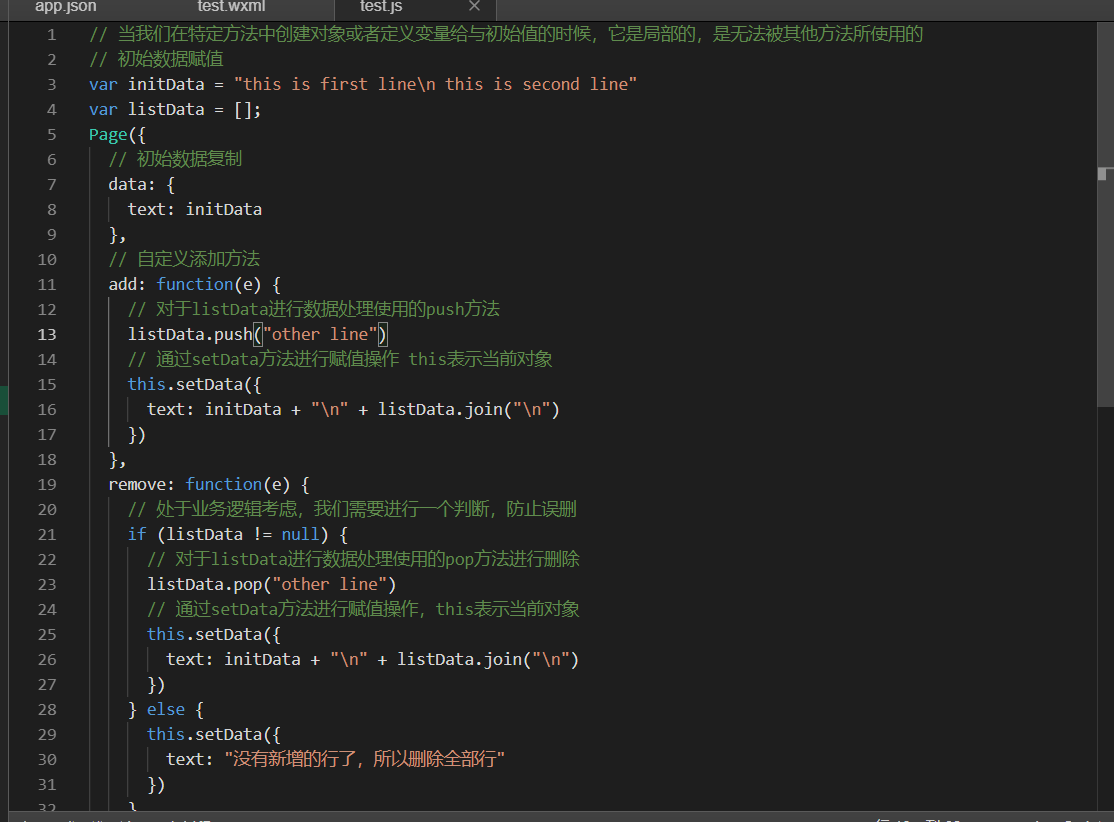Image resolution: width=1114 pixels, height=822 pixels.
Task: Switch to the test.wxml tab
Action: 231,7
